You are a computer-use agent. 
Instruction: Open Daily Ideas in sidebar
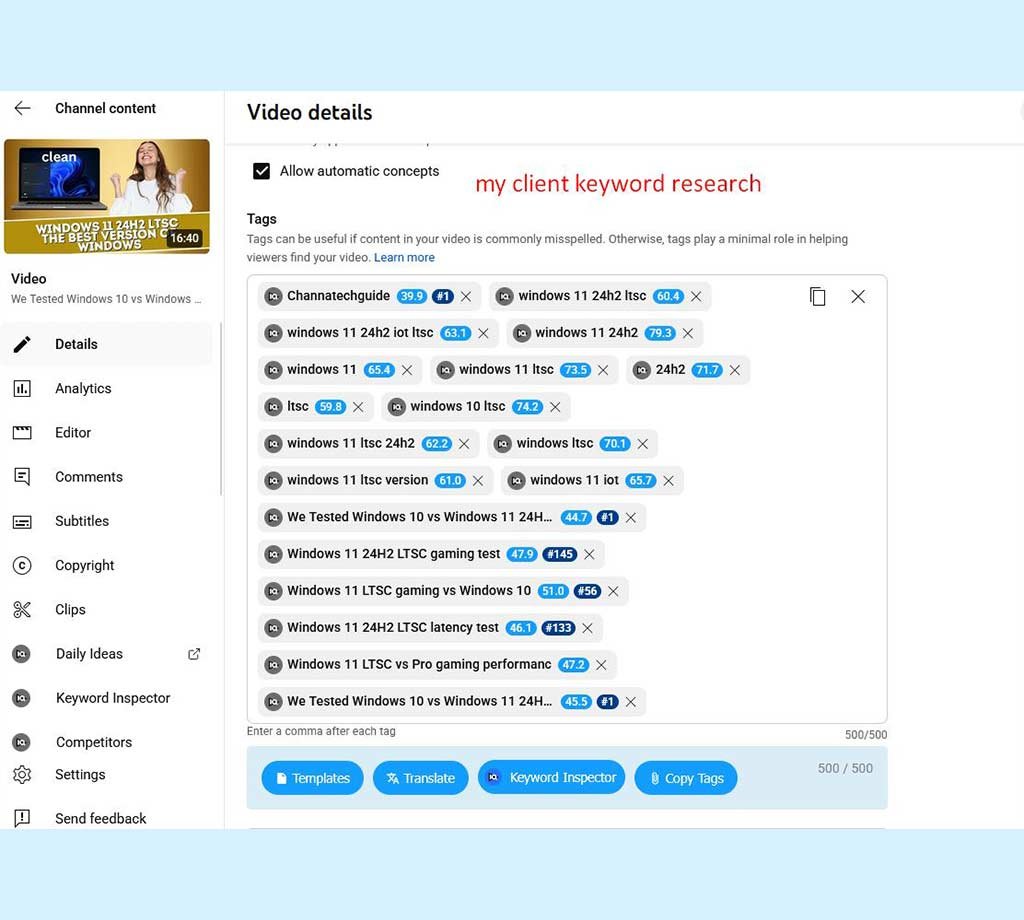coord(89,654)
